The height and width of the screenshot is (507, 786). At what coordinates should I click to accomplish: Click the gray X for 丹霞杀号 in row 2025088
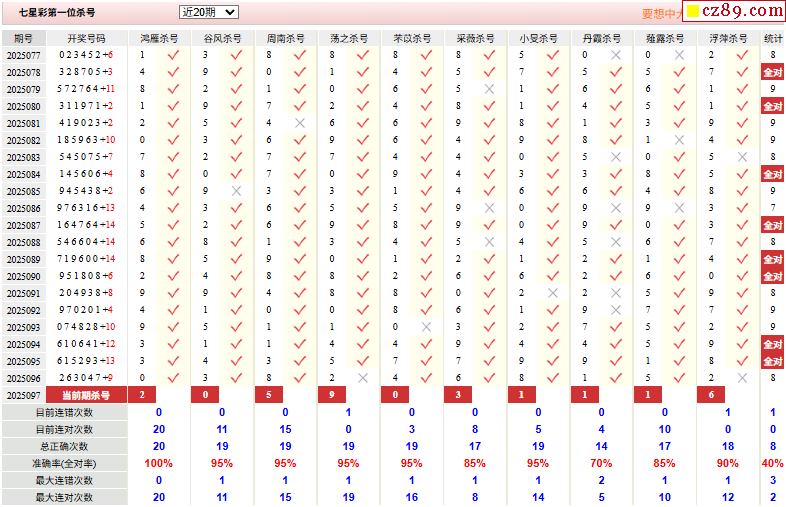click(x=616, y=242)
